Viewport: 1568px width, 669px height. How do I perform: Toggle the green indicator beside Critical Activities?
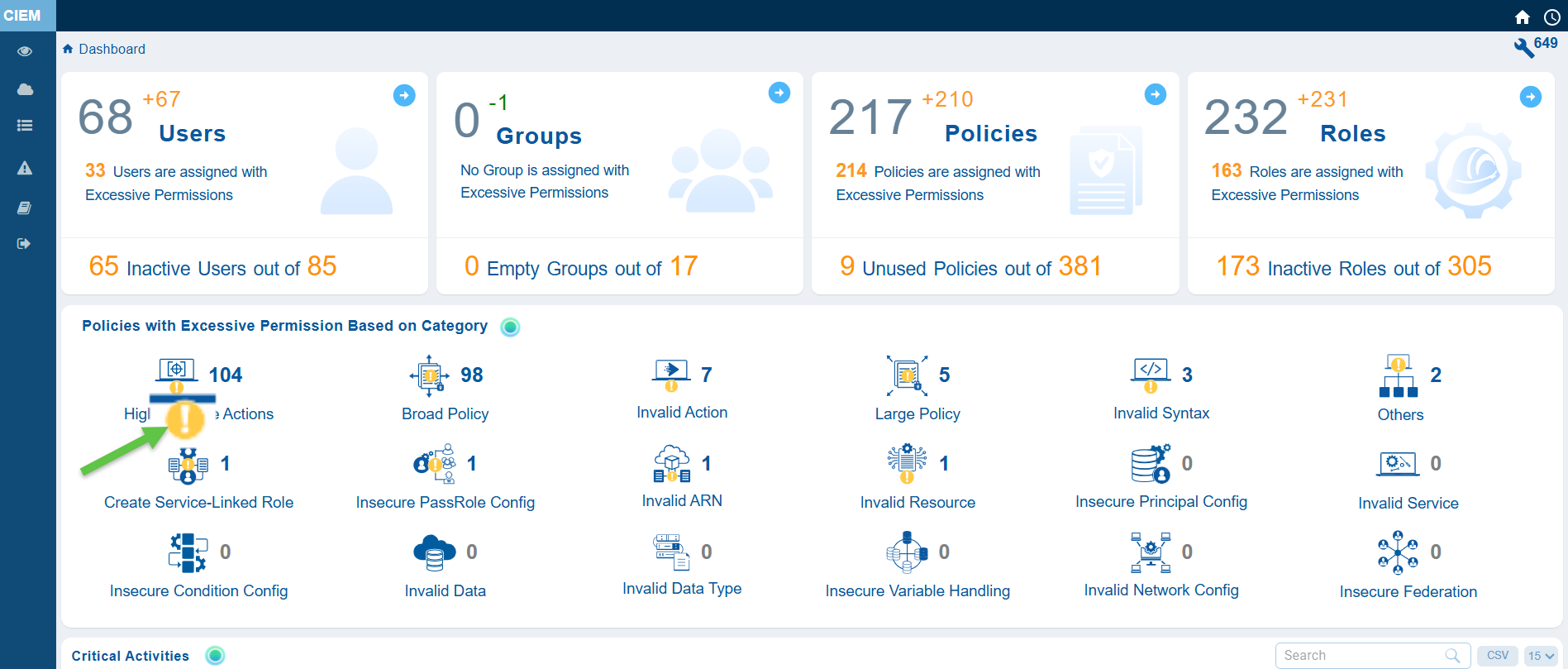click(x=215, y=656)
